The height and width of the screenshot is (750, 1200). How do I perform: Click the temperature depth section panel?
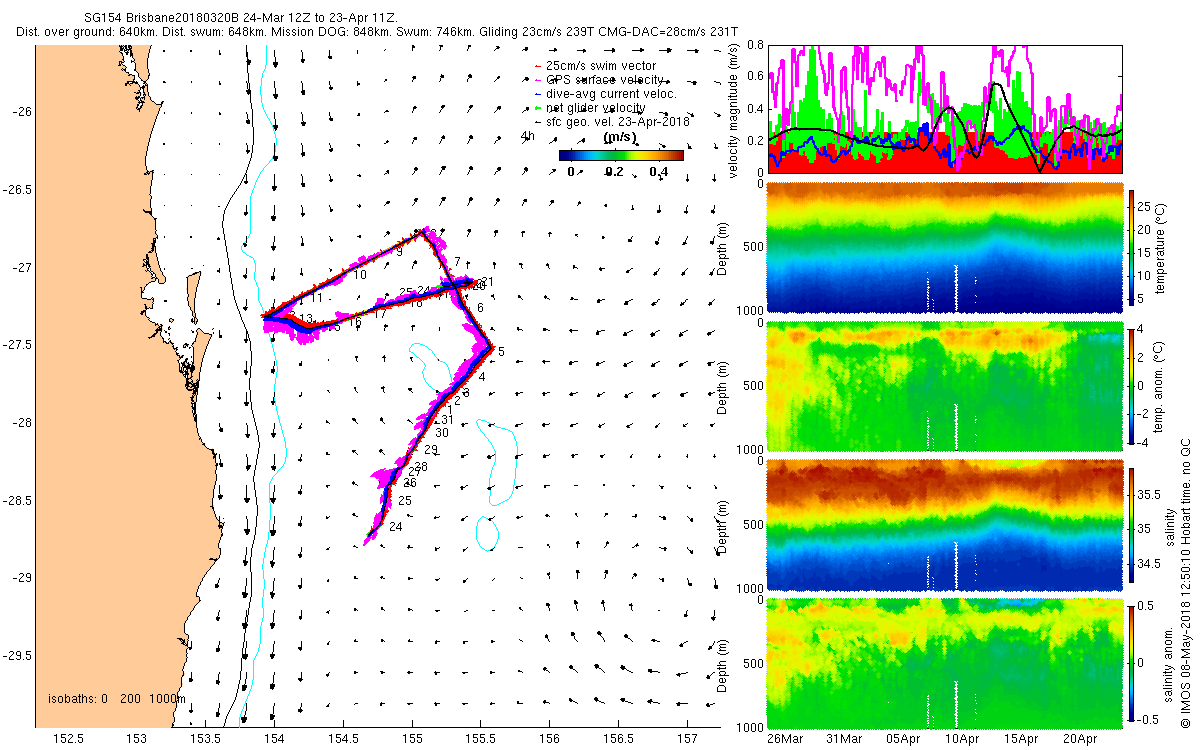tap(943, 249)
